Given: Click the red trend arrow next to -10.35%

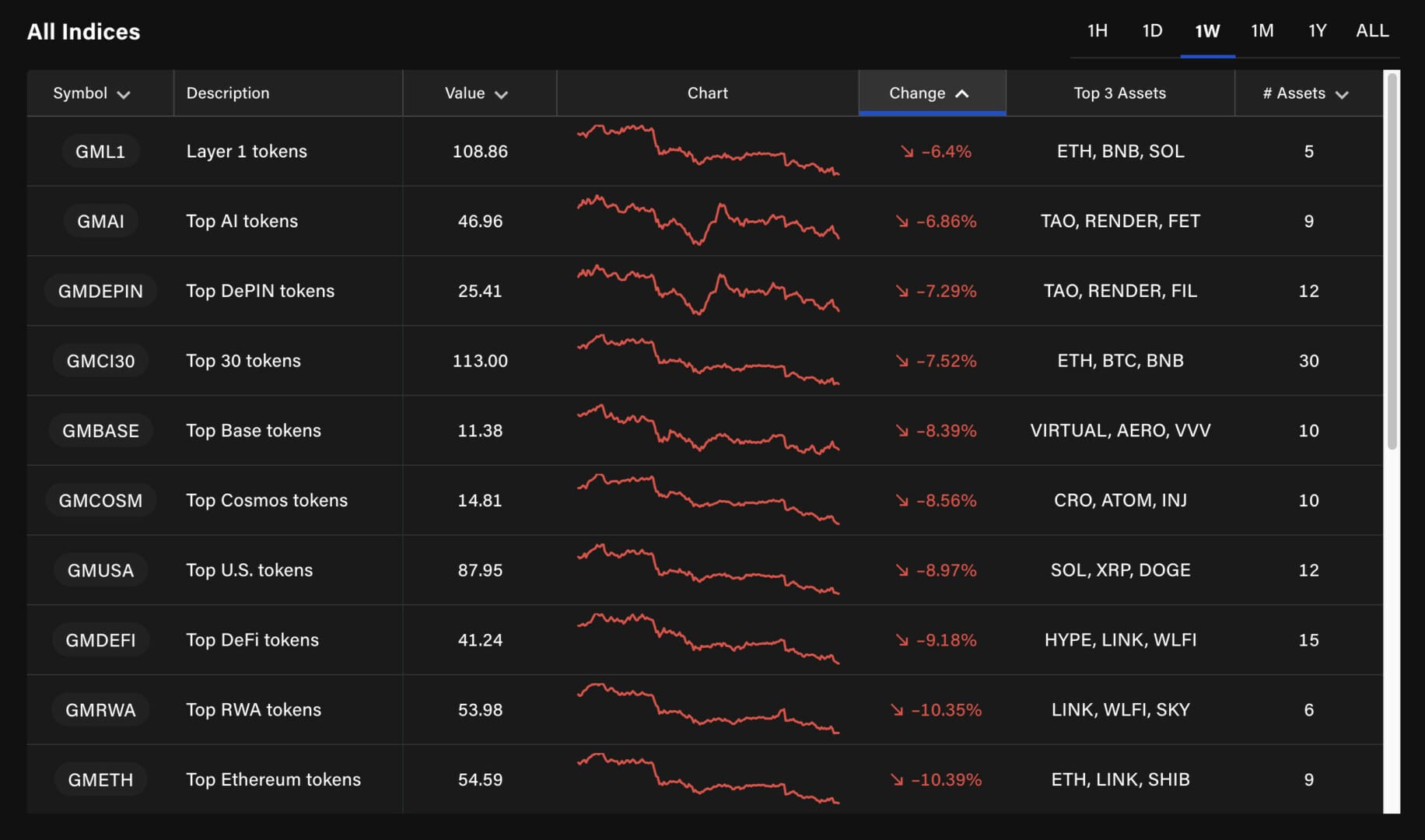Looking at the screenshot, I should tap(897, 710).
